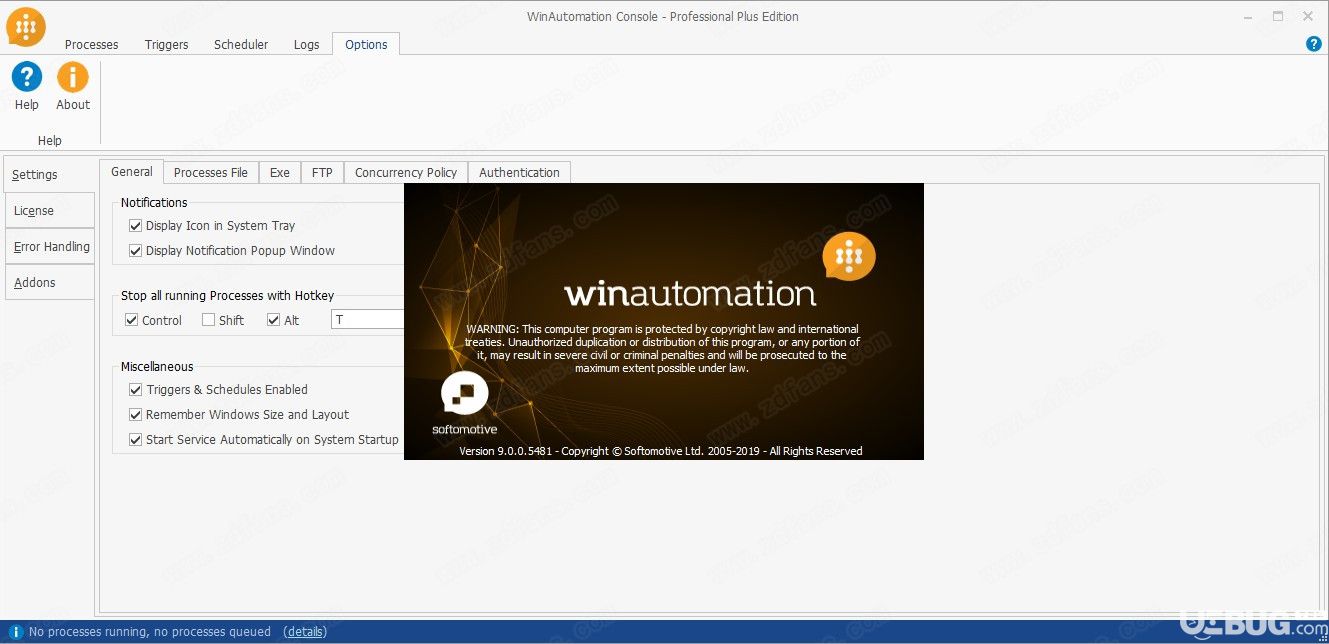Minimize the WinAutomation Console window

pos(1249,17)
